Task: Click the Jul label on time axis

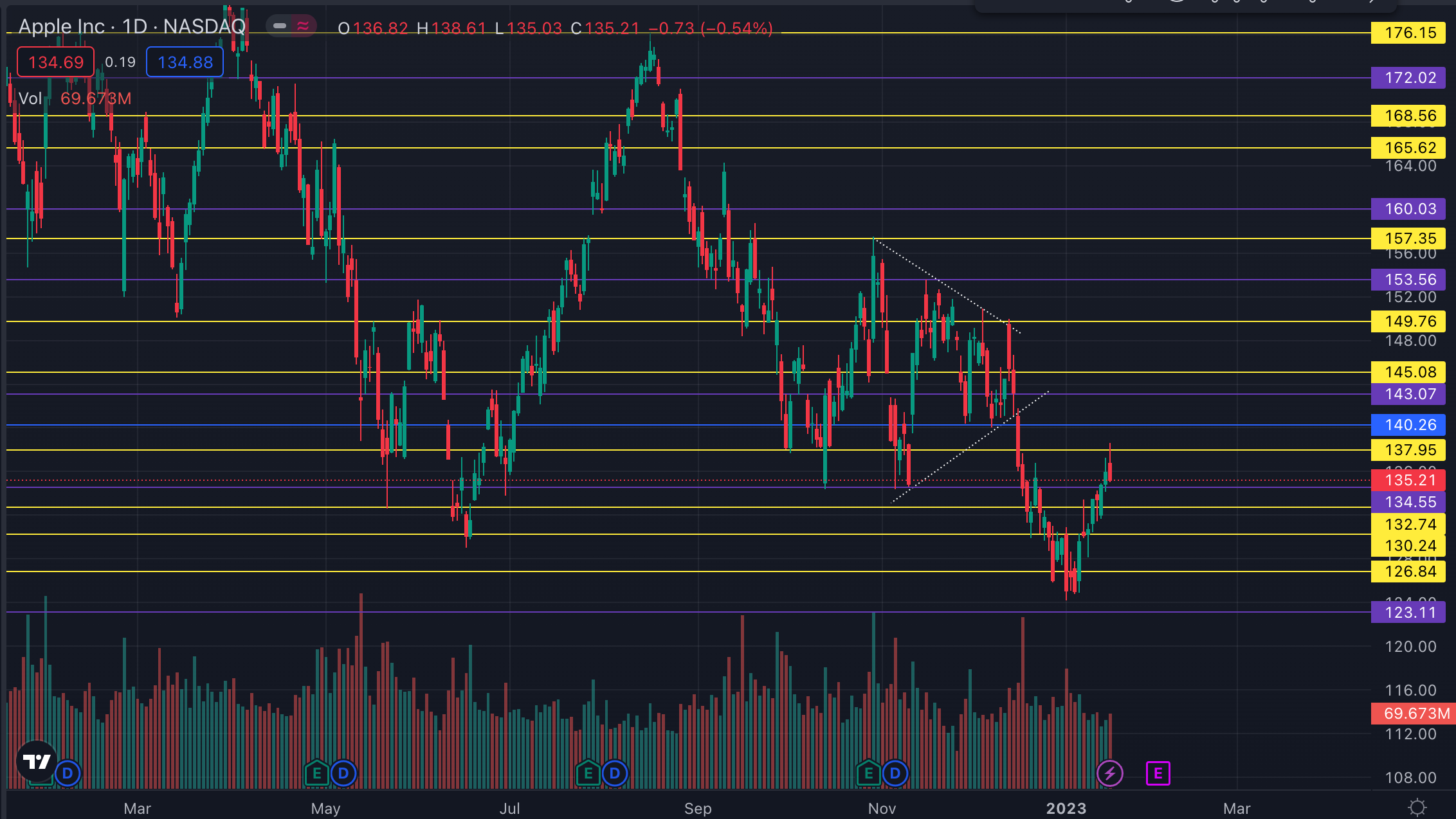Action: [509, 809]
